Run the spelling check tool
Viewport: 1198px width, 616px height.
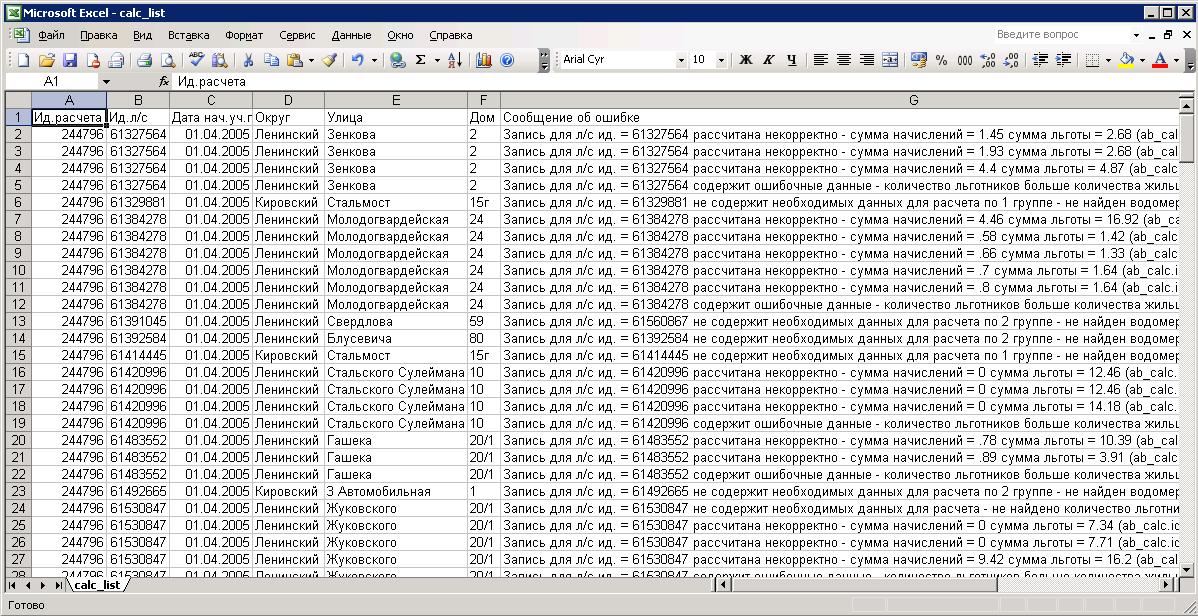(197, 60)
